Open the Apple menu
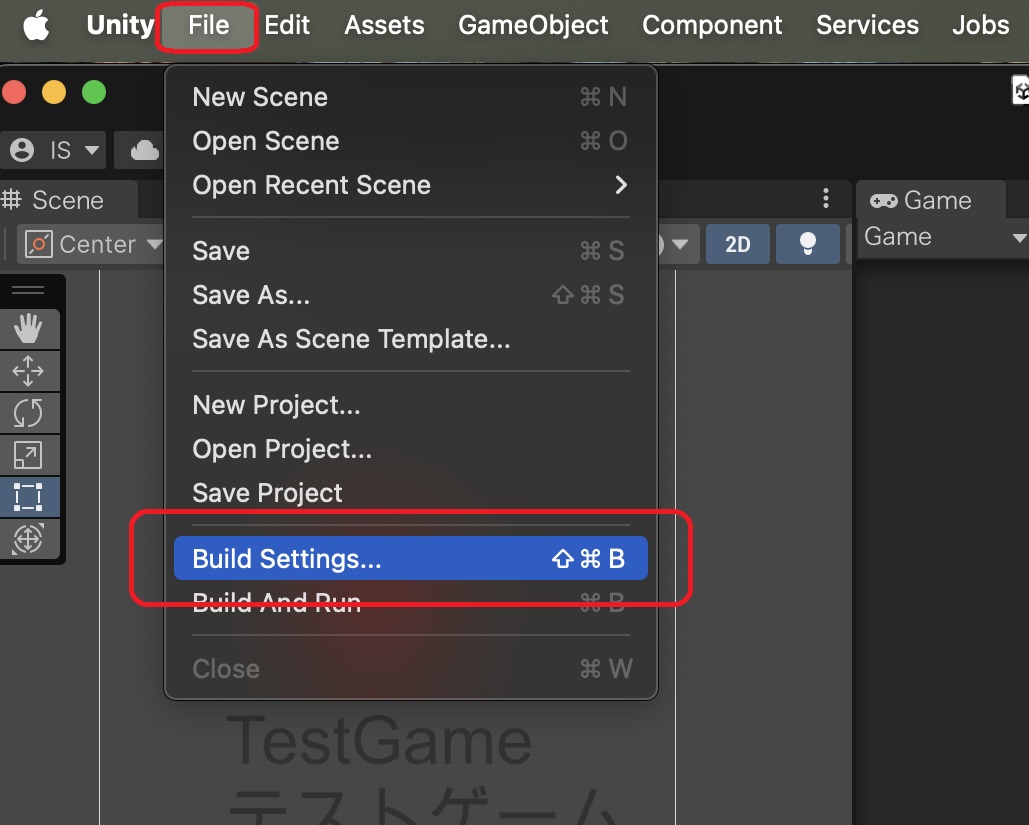The width and height of the screenshot is (1029, 825). [x=36, y=26]
